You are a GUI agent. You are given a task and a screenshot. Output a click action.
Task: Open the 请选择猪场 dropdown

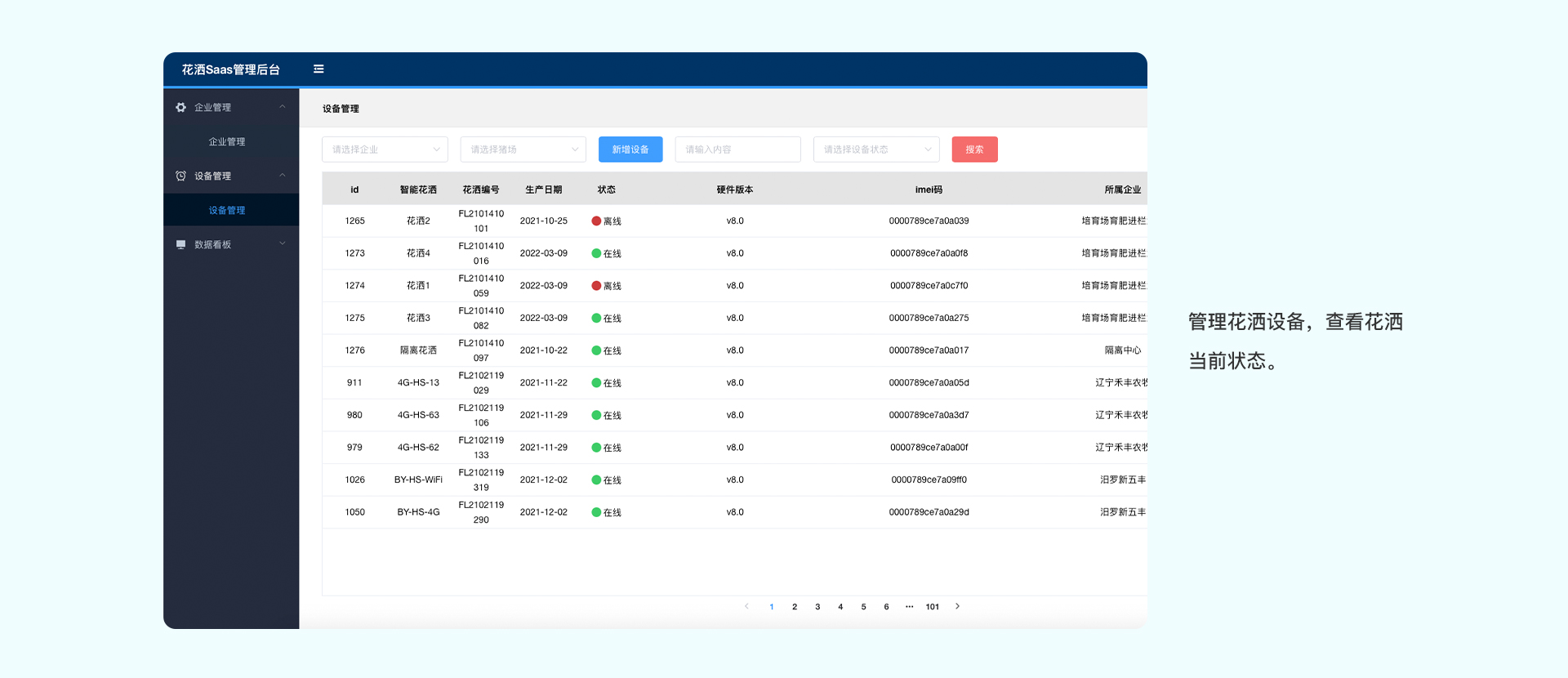pos(523,149)
